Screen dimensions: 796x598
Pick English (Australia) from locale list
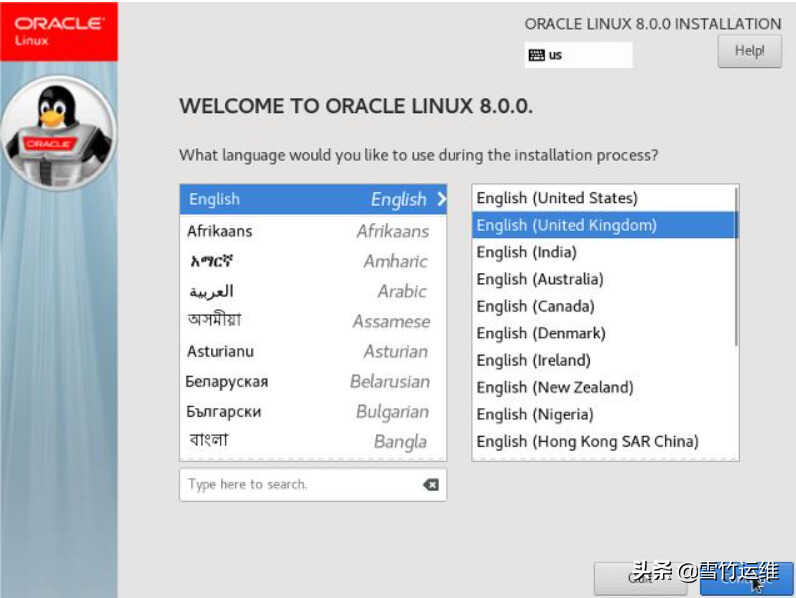coord(540,279)
